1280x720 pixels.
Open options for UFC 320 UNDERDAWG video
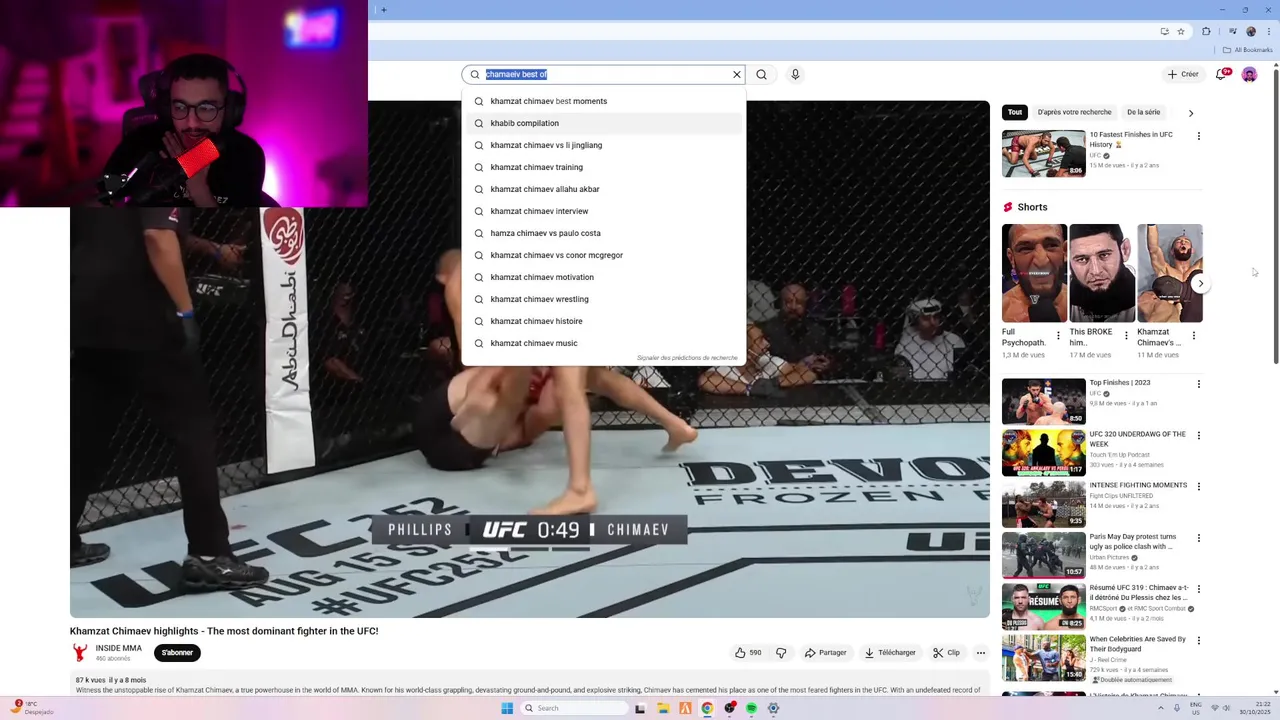1199,436
